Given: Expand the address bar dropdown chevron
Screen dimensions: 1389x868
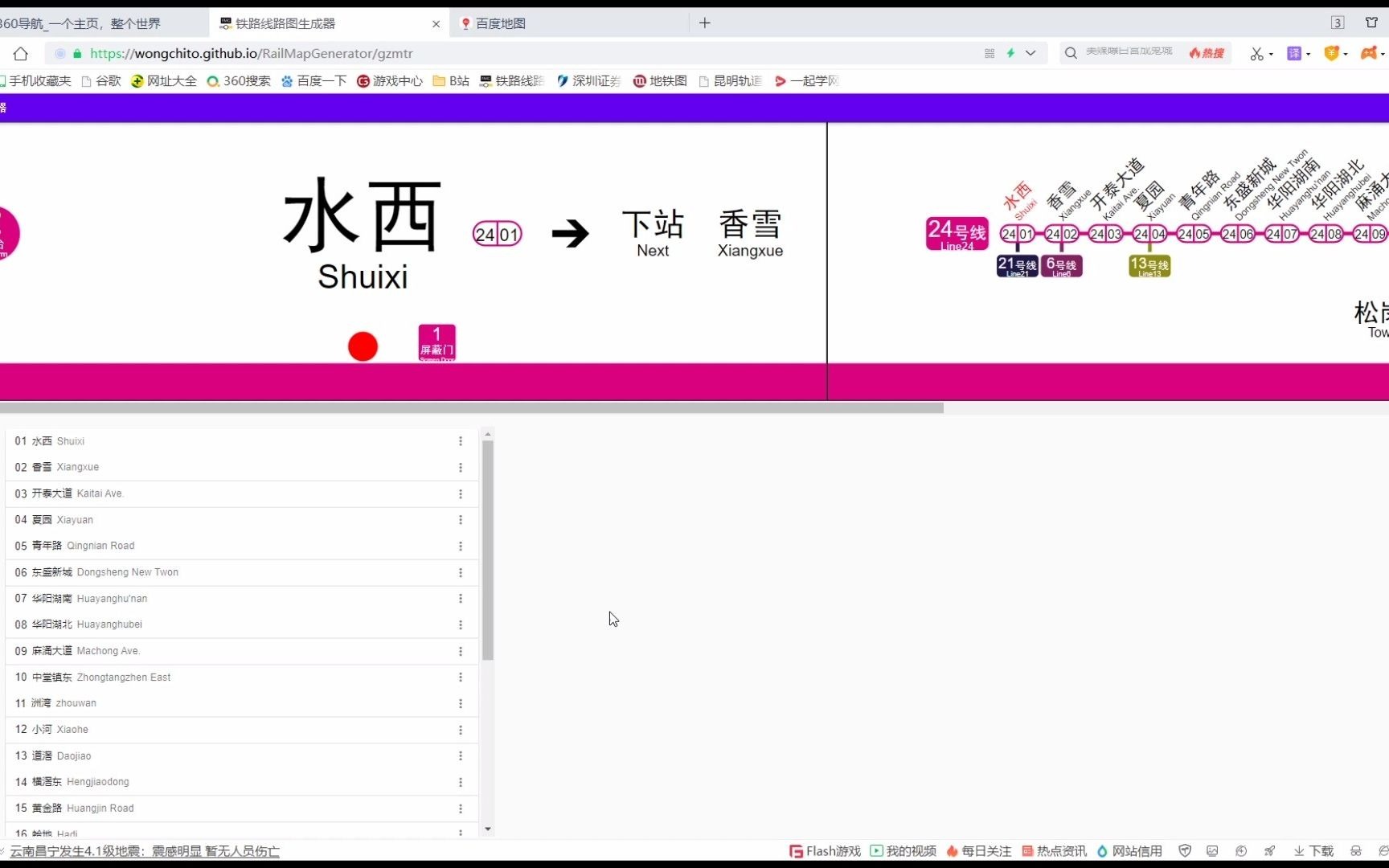Looking at the screenshot, I should click(x=1030, y=53).
